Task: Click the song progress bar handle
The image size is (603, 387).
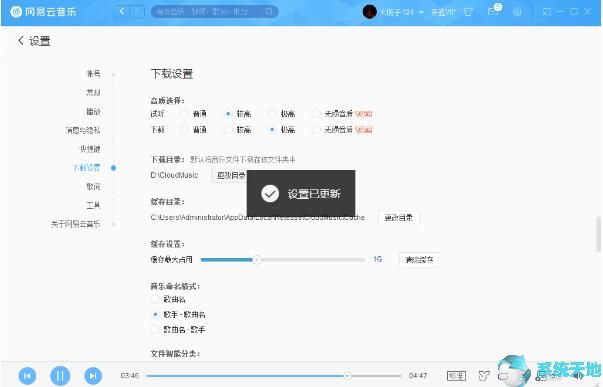Action: [x=347, y=375]
